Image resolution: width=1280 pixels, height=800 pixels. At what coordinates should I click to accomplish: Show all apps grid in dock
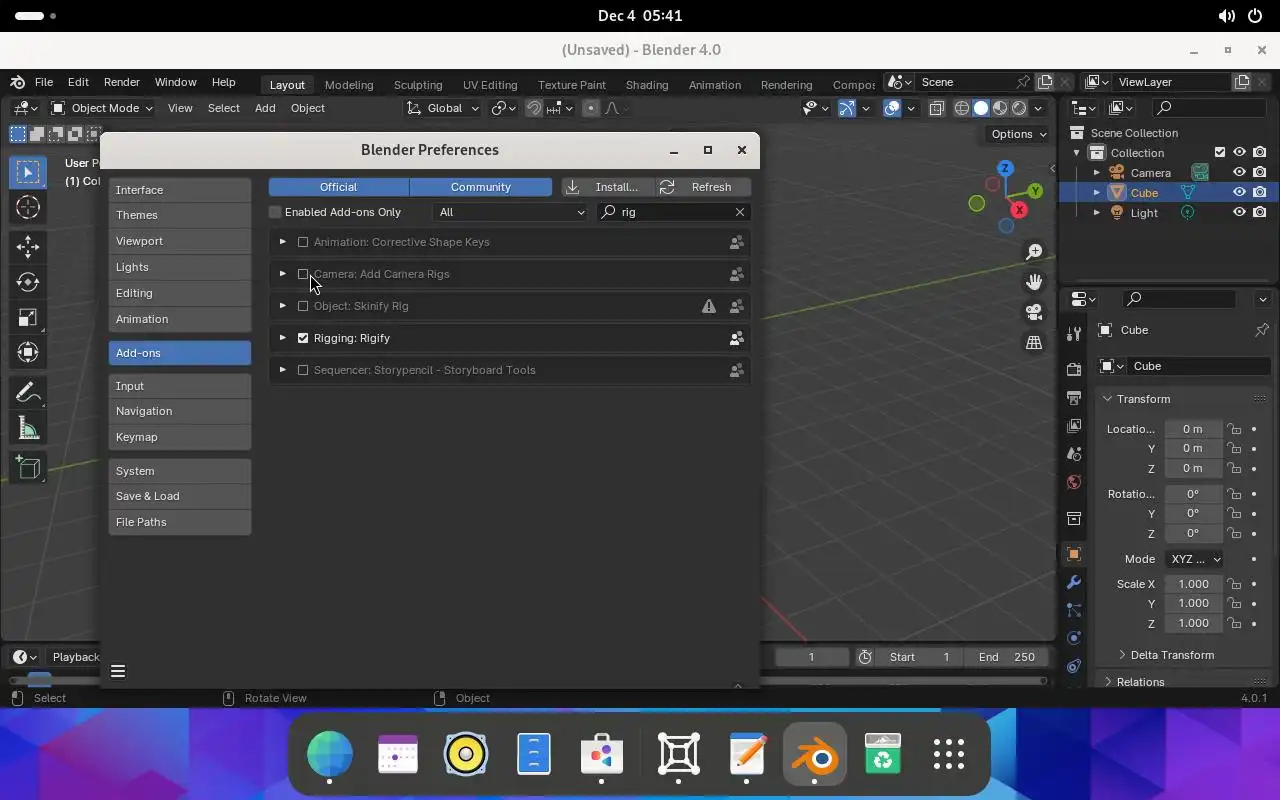click(948, 755)
